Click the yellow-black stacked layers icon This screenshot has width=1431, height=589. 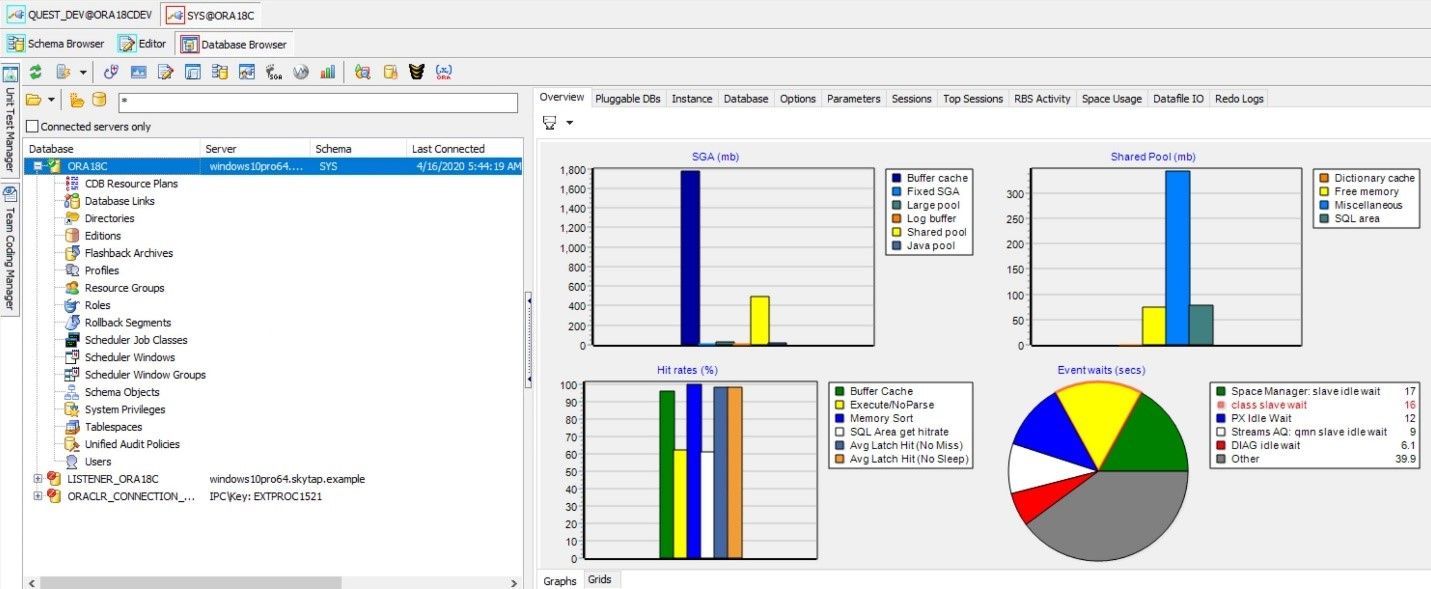tap(417, 72)
